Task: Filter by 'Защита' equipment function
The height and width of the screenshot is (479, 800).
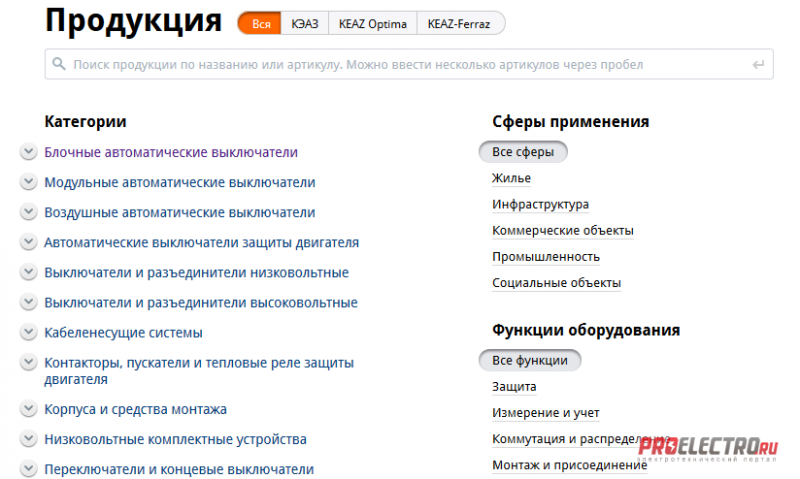Action: [514, 387]
